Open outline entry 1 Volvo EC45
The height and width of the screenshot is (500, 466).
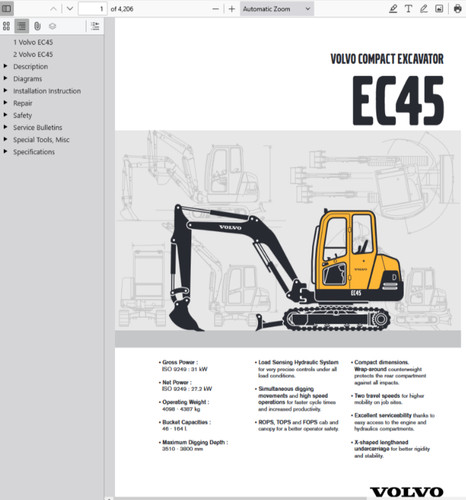33,42
